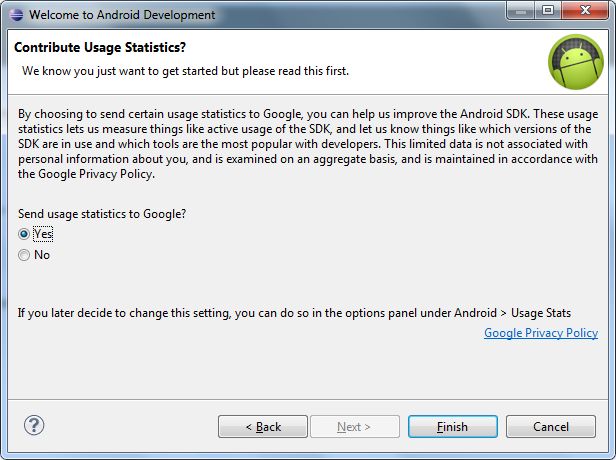Viewport: 616px width, 460px height.
Task: Click the Welcome to Android Development title text
Action: tap(120, 15)
